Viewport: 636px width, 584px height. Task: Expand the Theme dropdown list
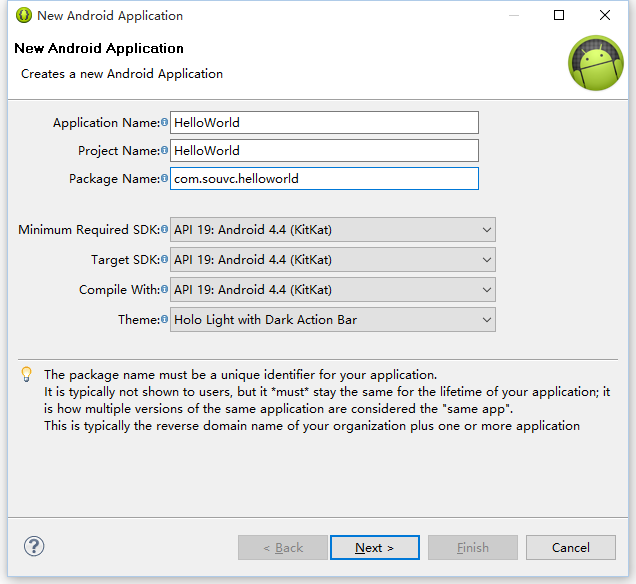pyautogui.click(x=333, y=320)
